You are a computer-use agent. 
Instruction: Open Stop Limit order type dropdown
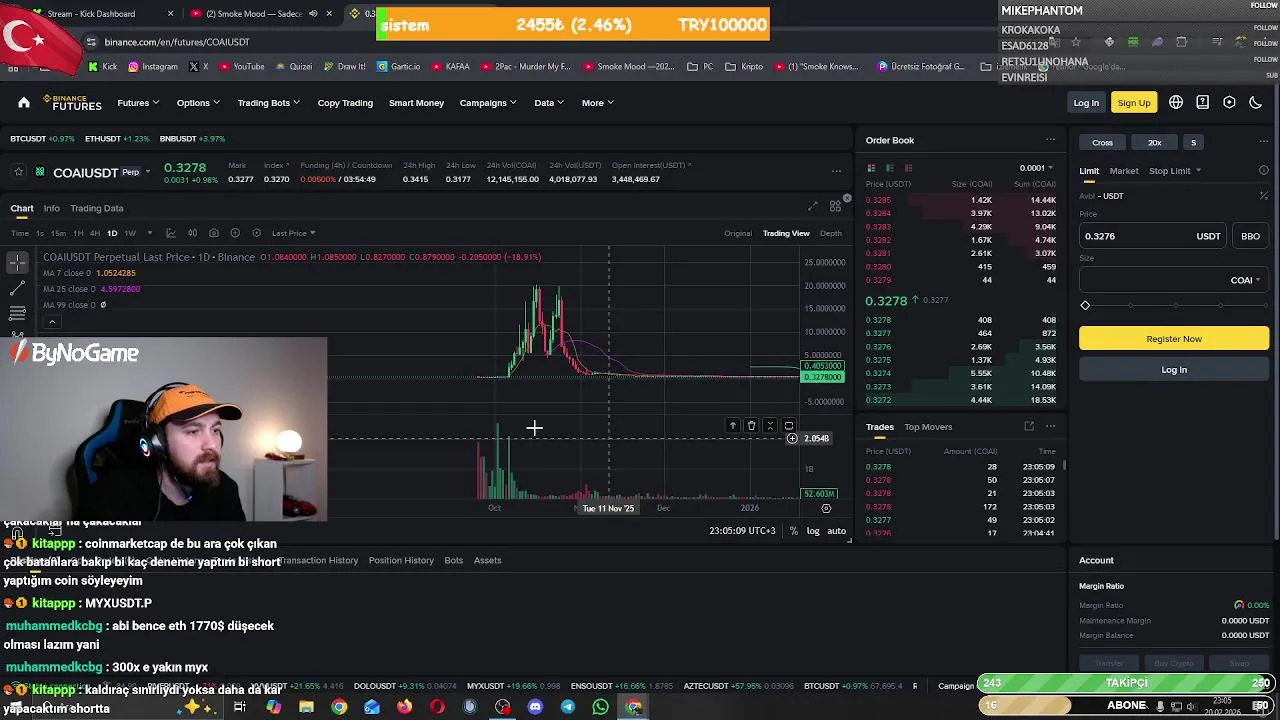tap(1175, 171)
